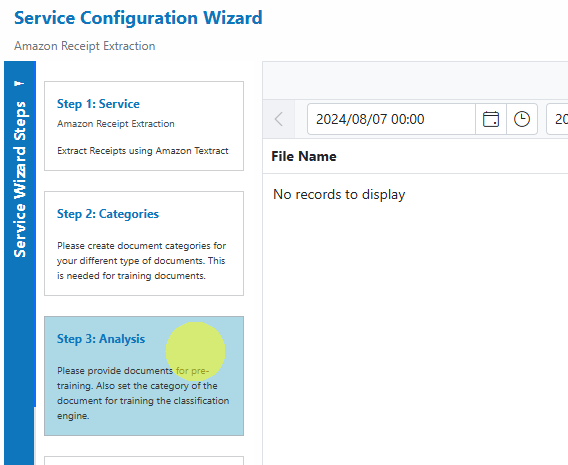This screenshot has width=568, height=465.
Task: Go back with the left chevron arrow
Action: [x=279, y=119]
